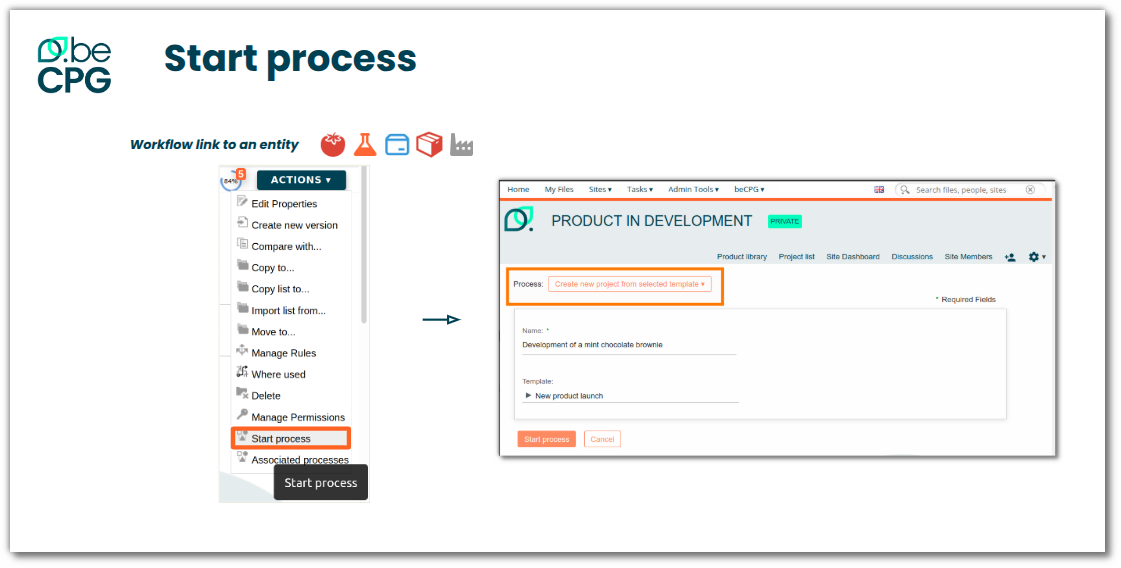The height and width of the screenshot is (568, 1121).
Task: Select Import list from... action
Action: pyautogui.click(x=289, y=311)
